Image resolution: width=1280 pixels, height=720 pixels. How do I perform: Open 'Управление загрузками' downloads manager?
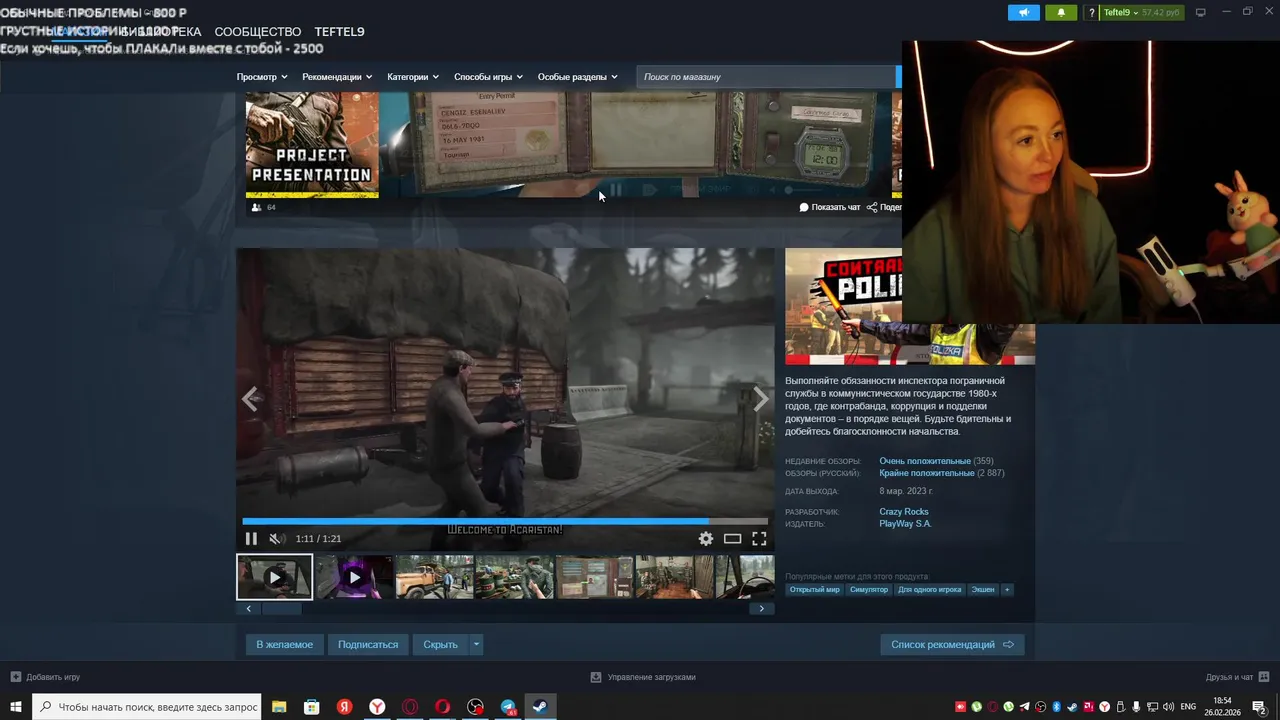point(643,677)
